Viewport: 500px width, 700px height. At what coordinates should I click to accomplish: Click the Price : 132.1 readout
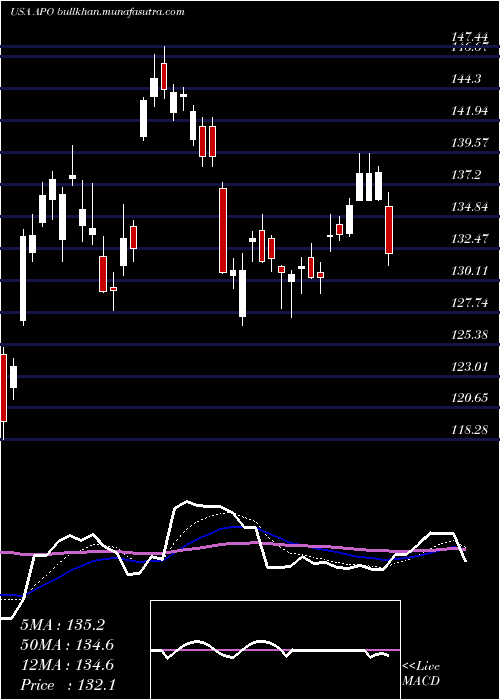pyautogui.click(x=68, y=685)
